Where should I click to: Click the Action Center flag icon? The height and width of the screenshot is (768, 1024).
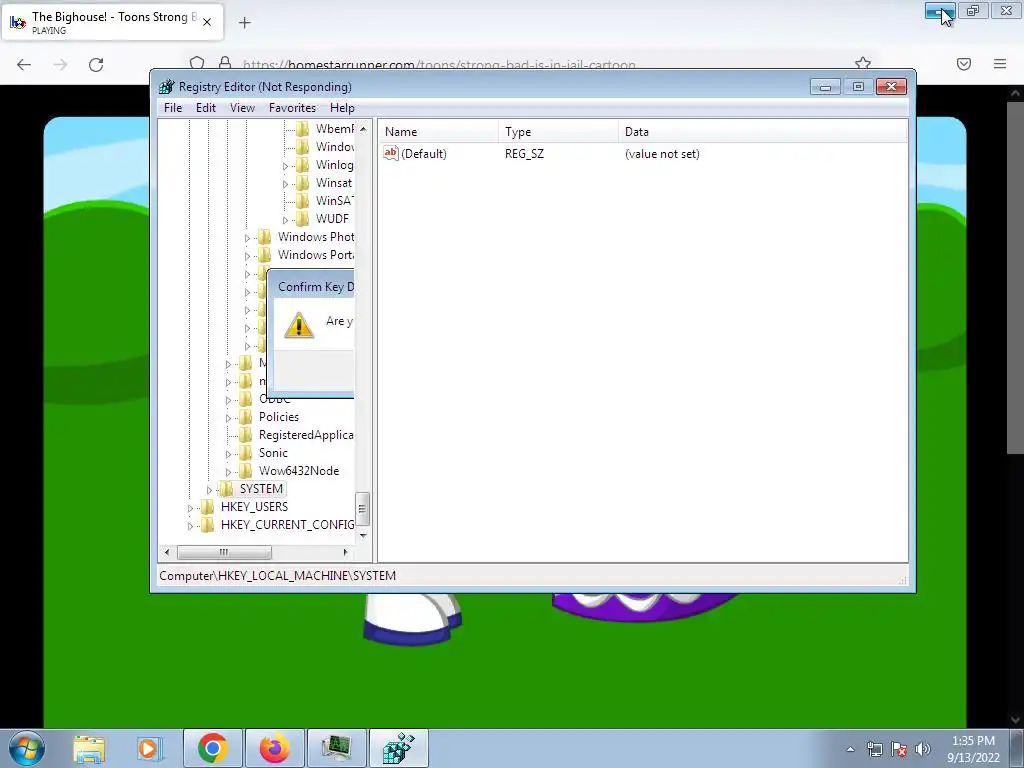(899, 749)
